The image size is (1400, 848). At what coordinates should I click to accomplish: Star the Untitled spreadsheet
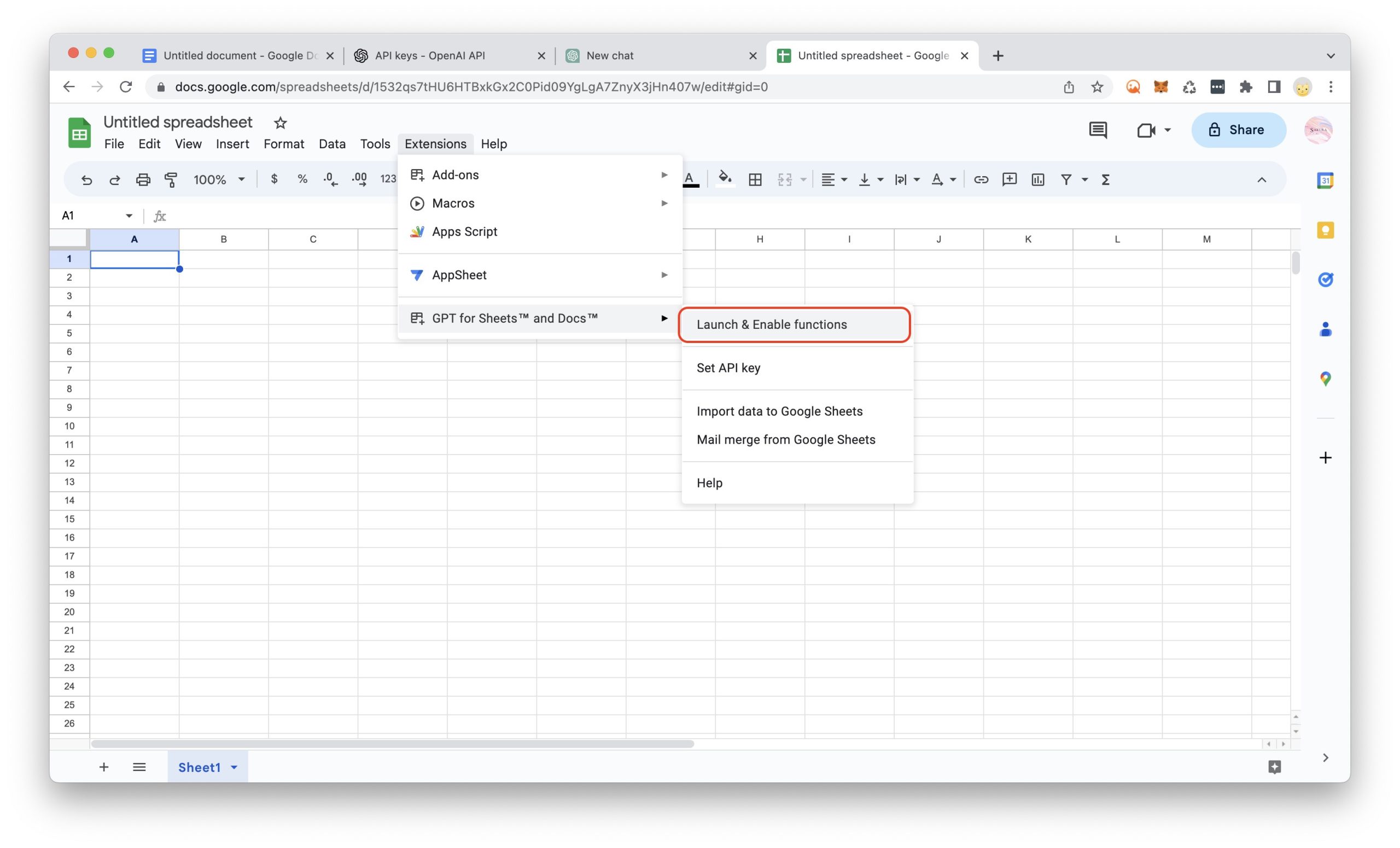tap(280, 123)
